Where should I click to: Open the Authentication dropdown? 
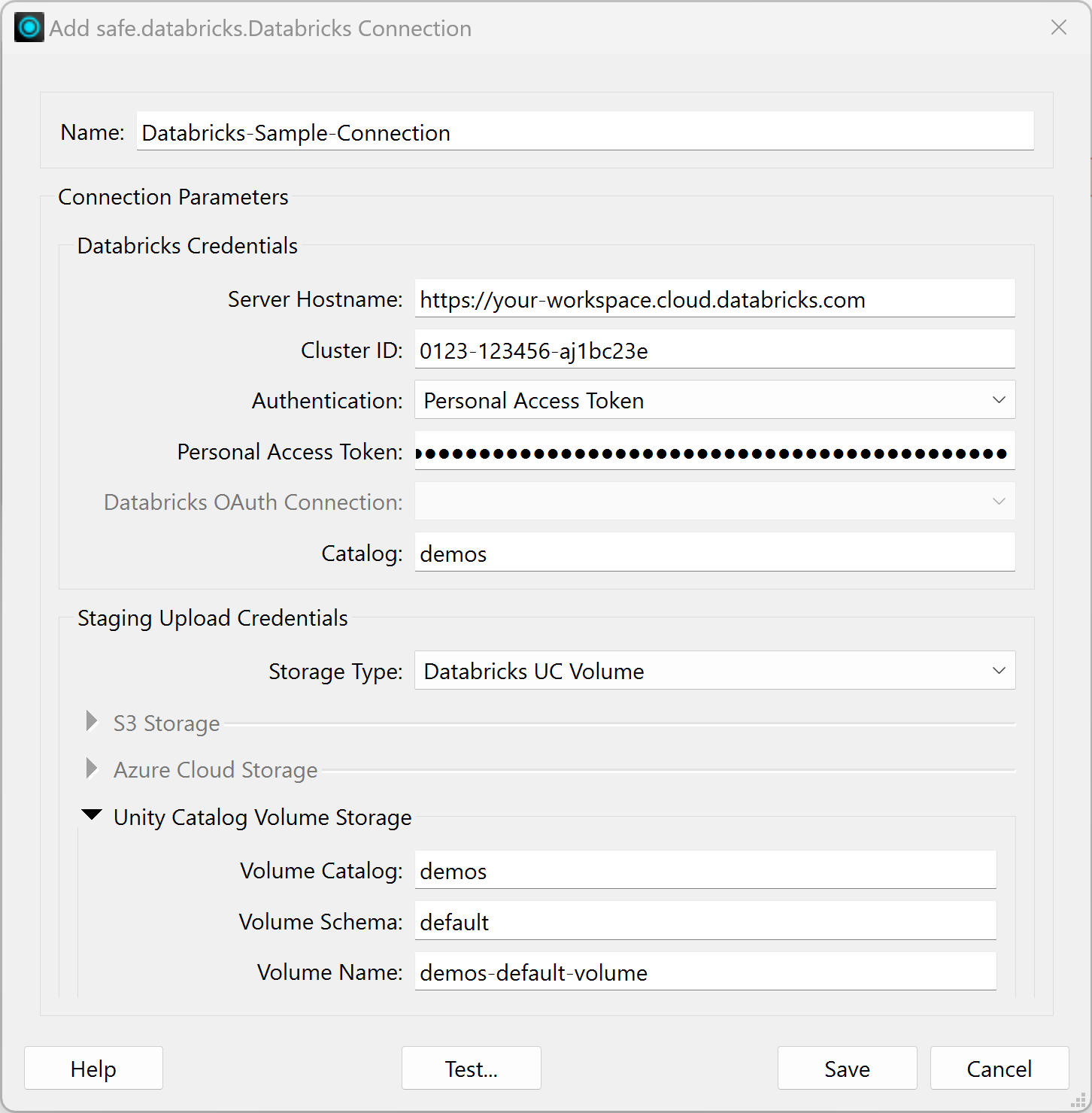click(x=714, y=400)
